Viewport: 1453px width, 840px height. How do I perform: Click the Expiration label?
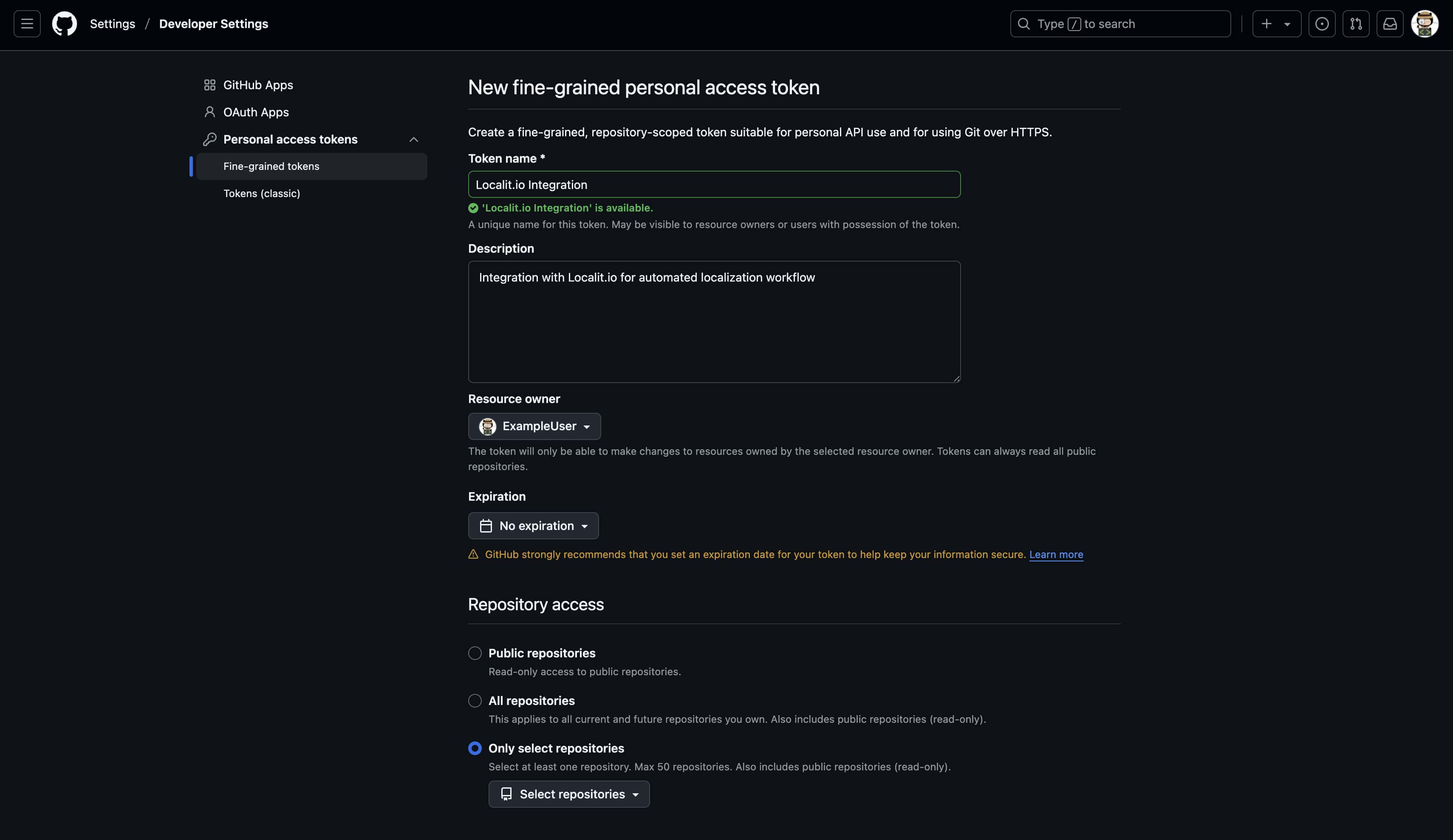point(496,496)
